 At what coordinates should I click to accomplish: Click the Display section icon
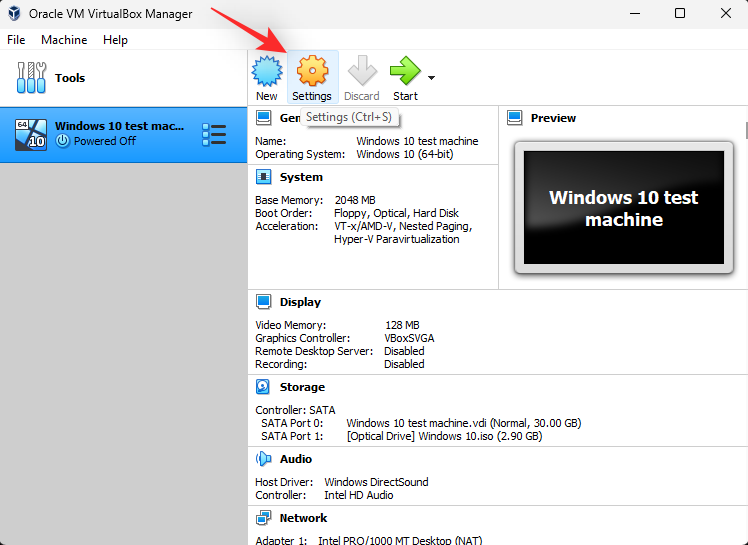point(263,302)
